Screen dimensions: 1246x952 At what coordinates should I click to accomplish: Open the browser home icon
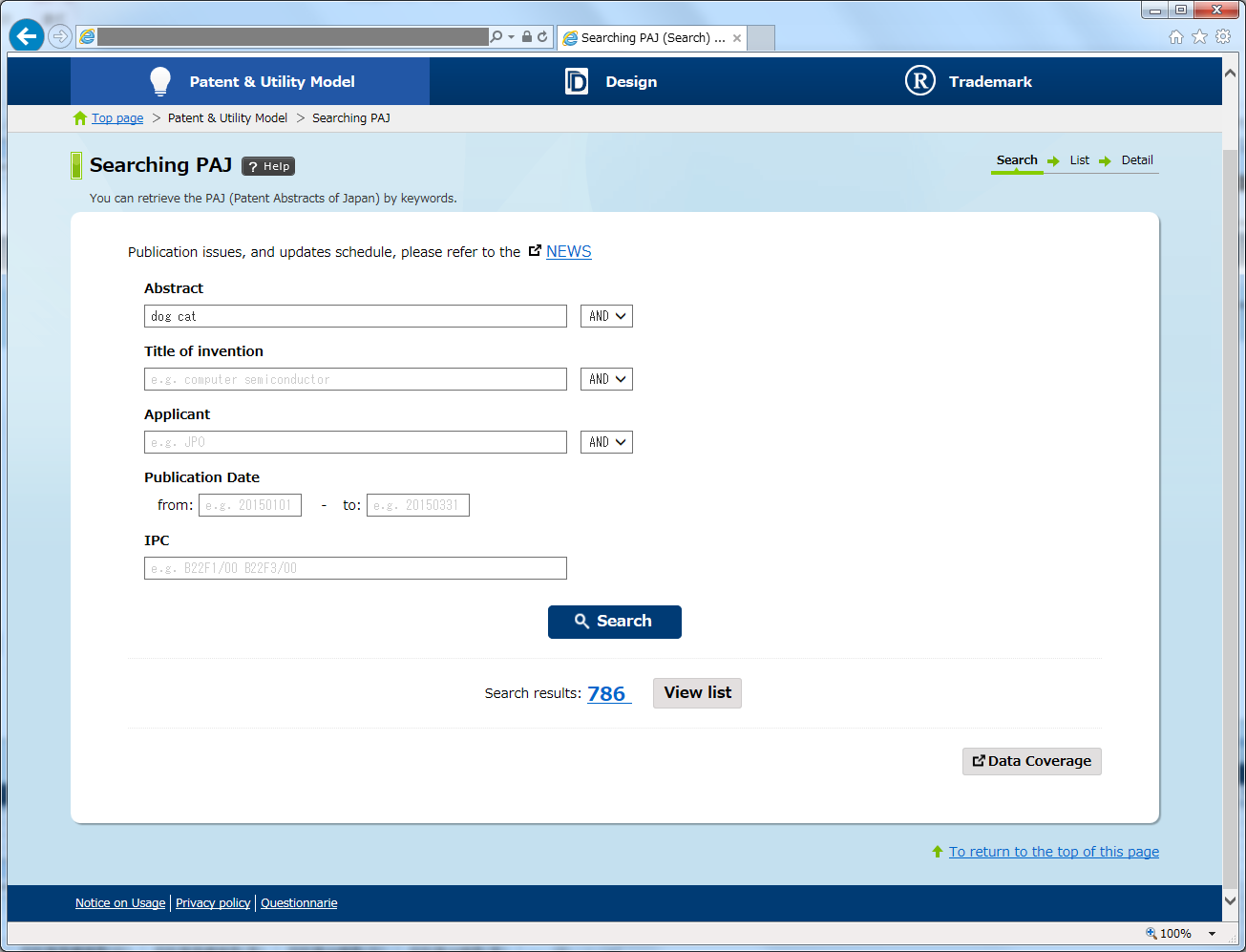[1175, 36]
